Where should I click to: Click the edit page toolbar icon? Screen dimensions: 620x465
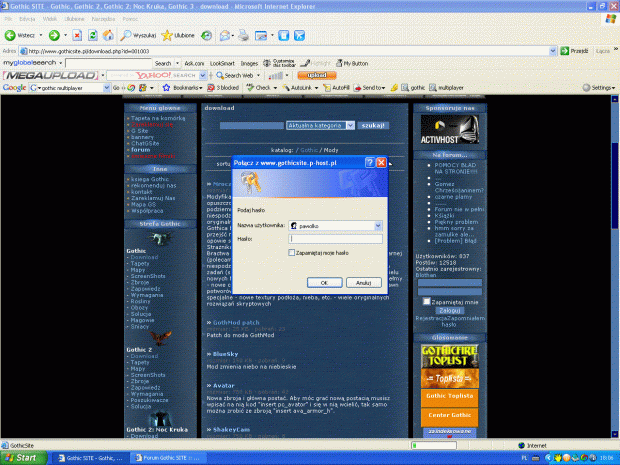[x=261, y=36]
